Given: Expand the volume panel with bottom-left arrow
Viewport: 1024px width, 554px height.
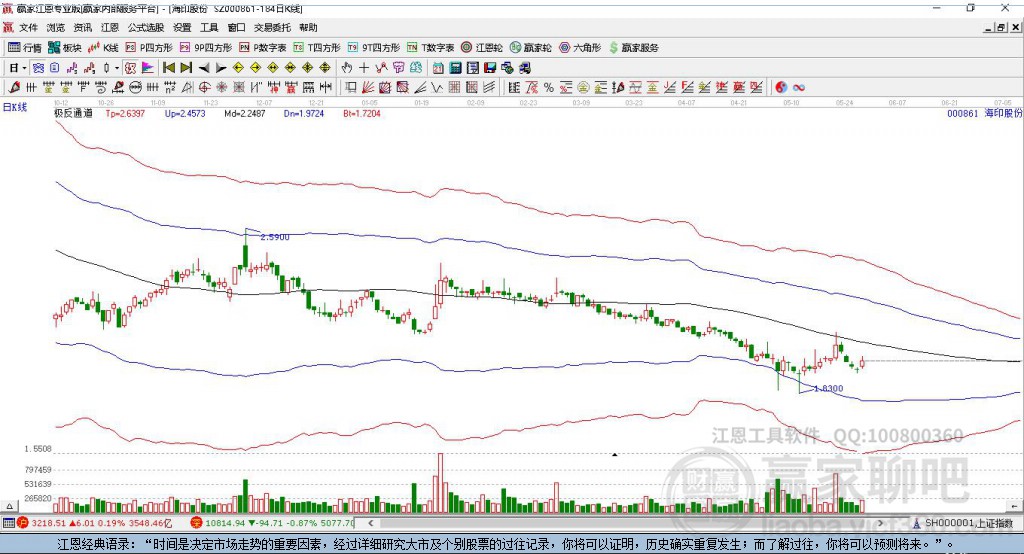Looking at the screenshot, I should (x=9, y=506).
